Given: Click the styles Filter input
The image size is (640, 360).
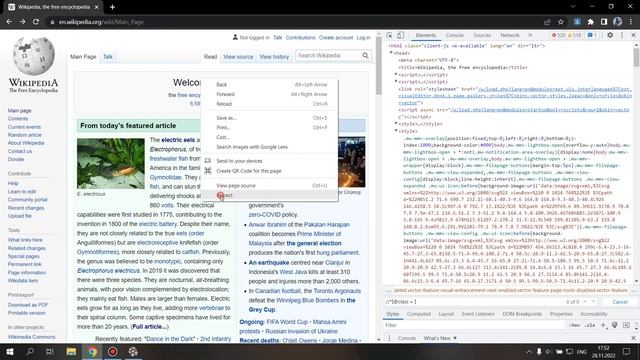Looking at the screenshot, I should tap(473, 325).
